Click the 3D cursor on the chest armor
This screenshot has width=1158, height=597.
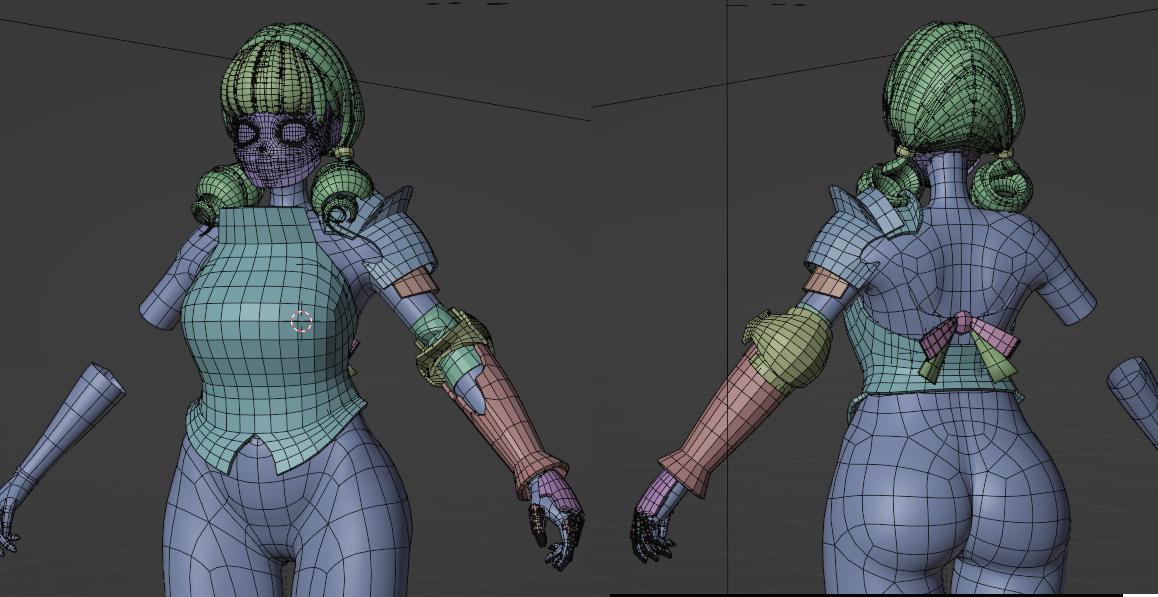(x=301, y=321)
